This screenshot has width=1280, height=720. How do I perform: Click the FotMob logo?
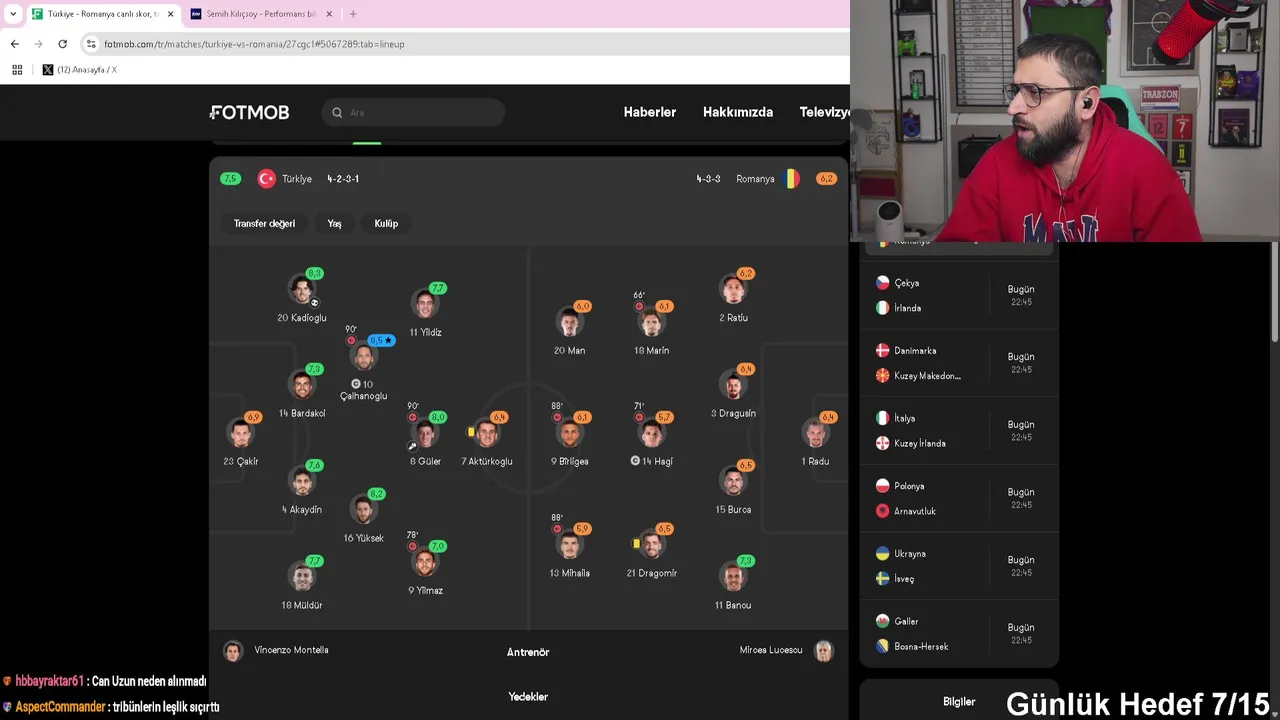[x=250, y=112]
